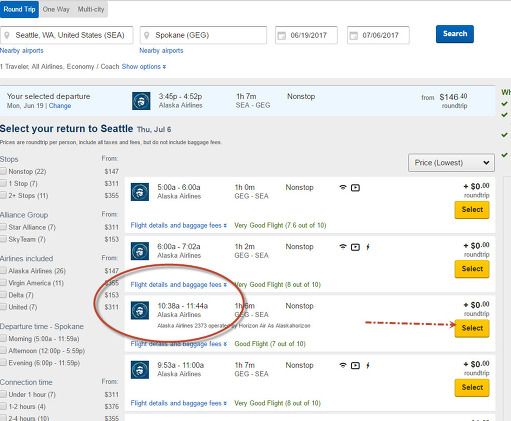Image resolution: width=511 pixels, height=421 pixels.
Task: Open Nearby airports link under Seattle
Action: click(x=22, y=51)
